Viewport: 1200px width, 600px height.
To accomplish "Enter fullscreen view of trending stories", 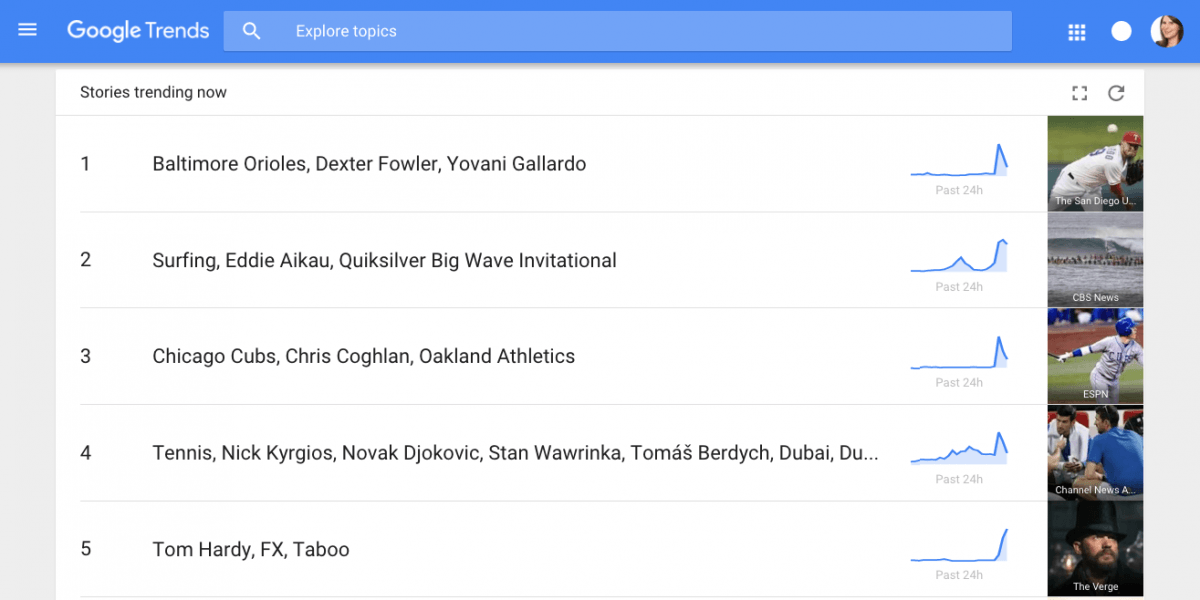I will point(1079,93).
